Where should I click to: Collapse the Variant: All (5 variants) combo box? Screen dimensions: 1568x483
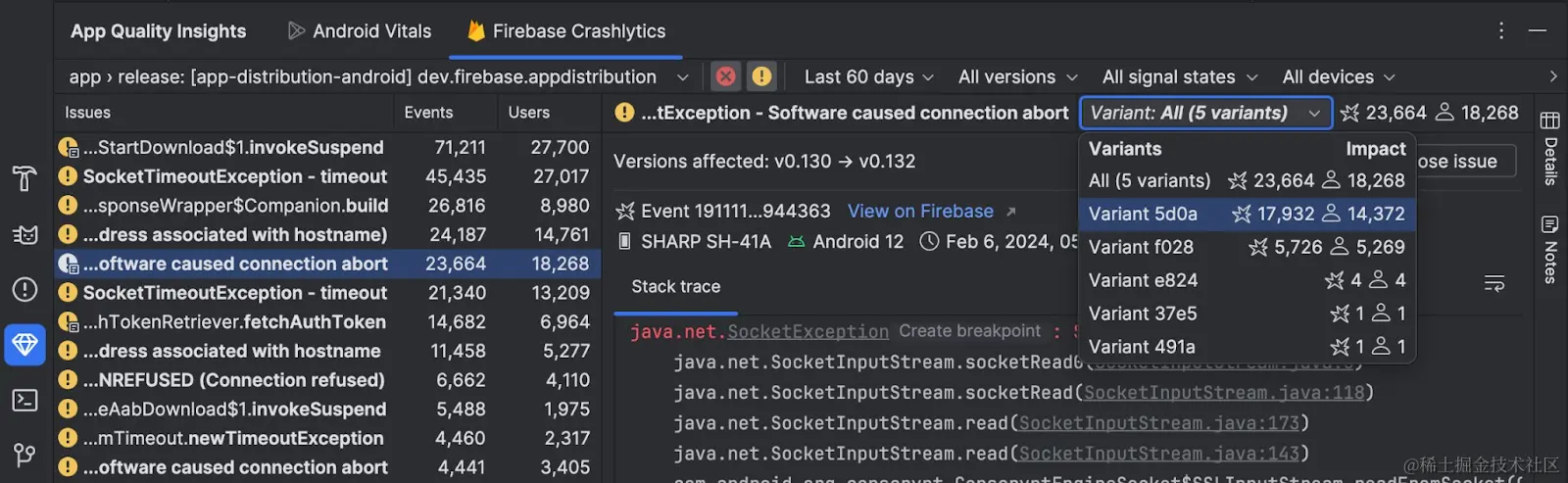click(x=1206, y=113)
